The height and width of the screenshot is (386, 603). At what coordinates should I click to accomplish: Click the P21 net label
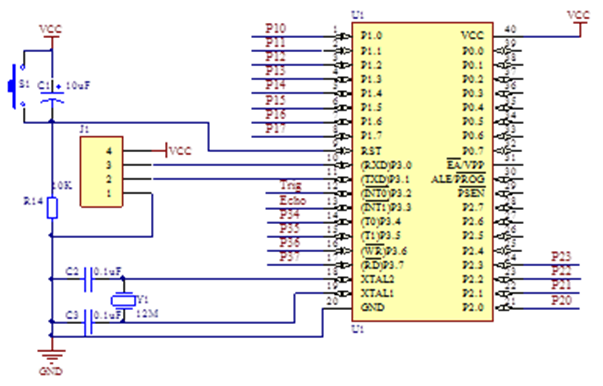(561, 285)
